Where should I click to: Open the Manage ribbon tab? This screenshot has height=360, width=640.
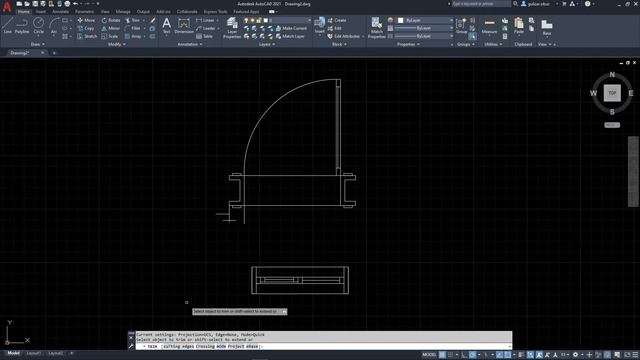click(123, 12)
